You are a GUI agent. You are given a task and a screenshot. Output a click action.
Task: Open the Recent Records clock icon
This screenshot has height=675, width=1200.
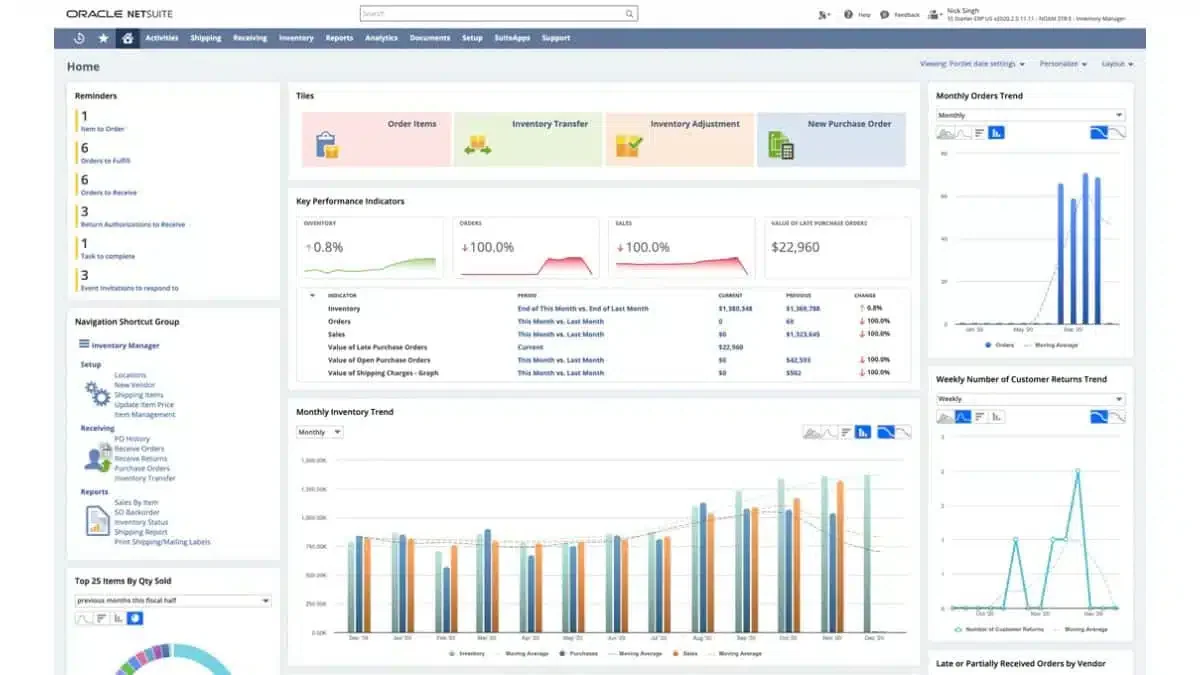point(80,38)
